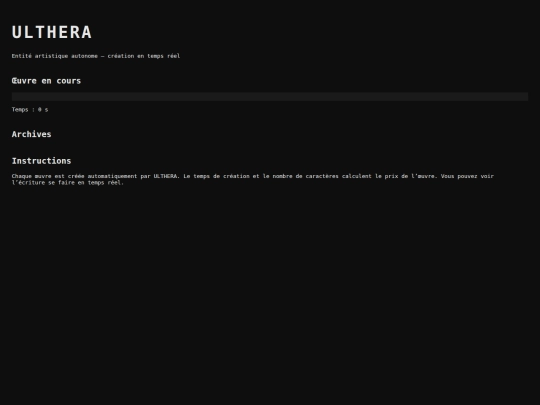Image resolution: width=540 pixels, height=405 pixels.
Task: Click the Instructions heading
Action: (41, 161)
